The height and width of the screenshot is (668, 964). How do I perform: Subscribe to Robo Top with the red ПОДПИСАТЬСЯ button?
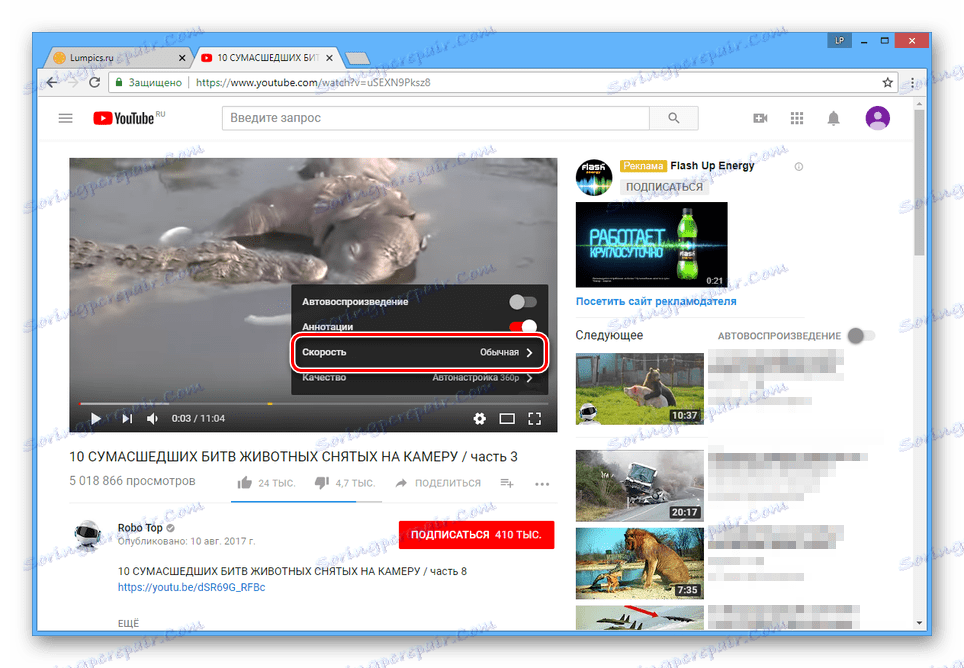[x=476, y=535]
